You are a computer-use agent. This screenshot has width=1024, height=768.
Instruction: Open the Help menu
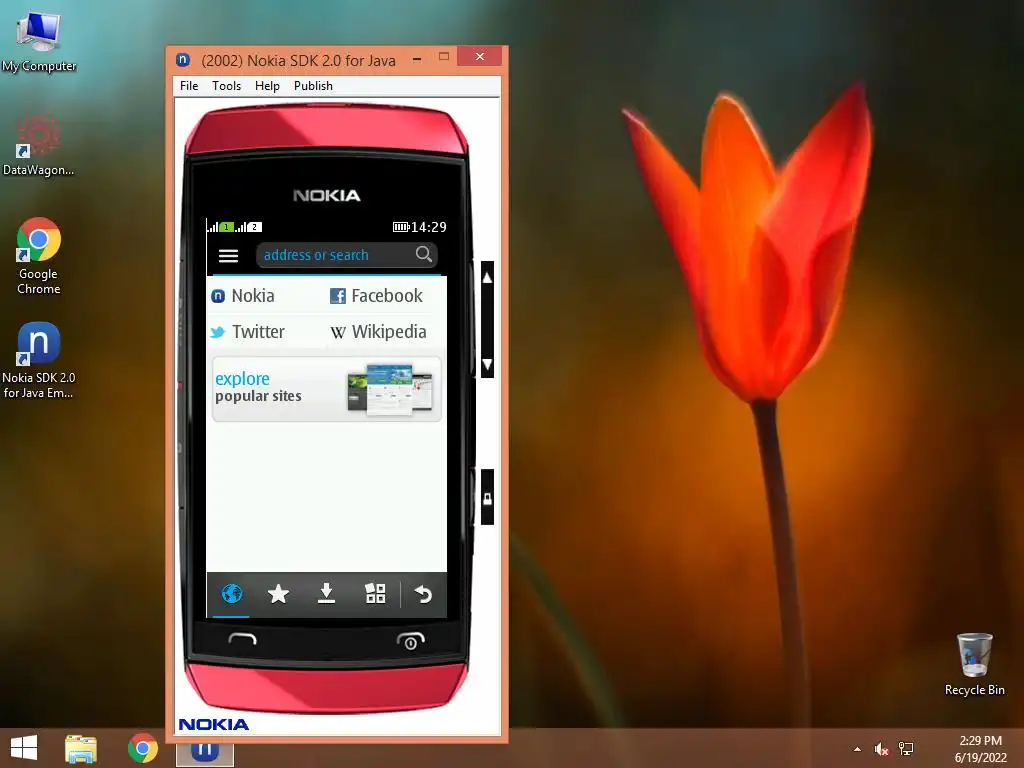point(267,86)
